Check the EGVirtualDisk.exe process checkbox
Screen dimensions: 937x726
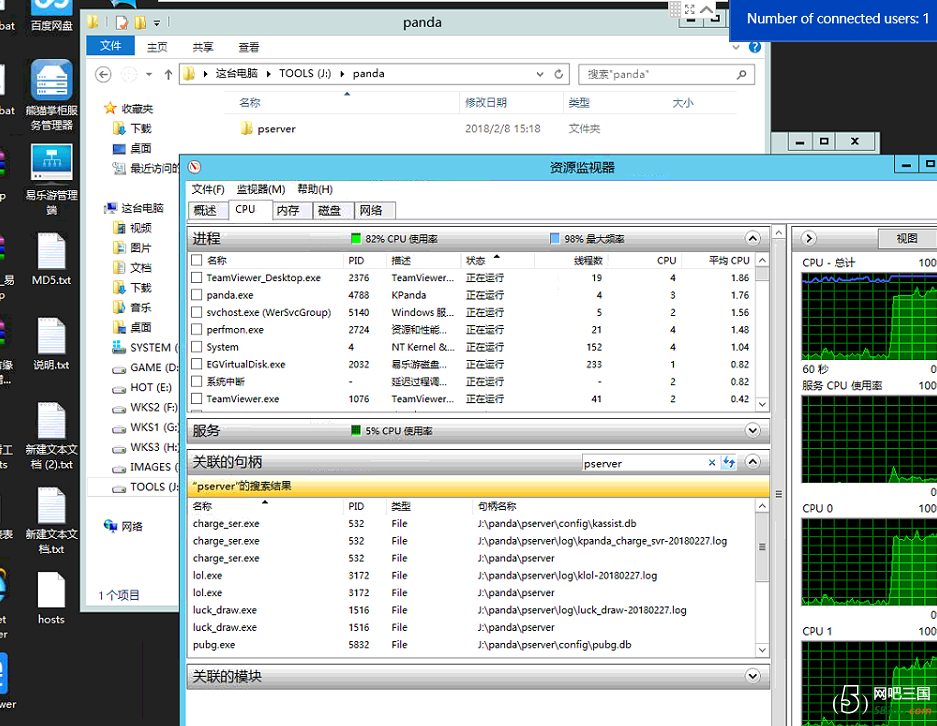coord(197,364)
